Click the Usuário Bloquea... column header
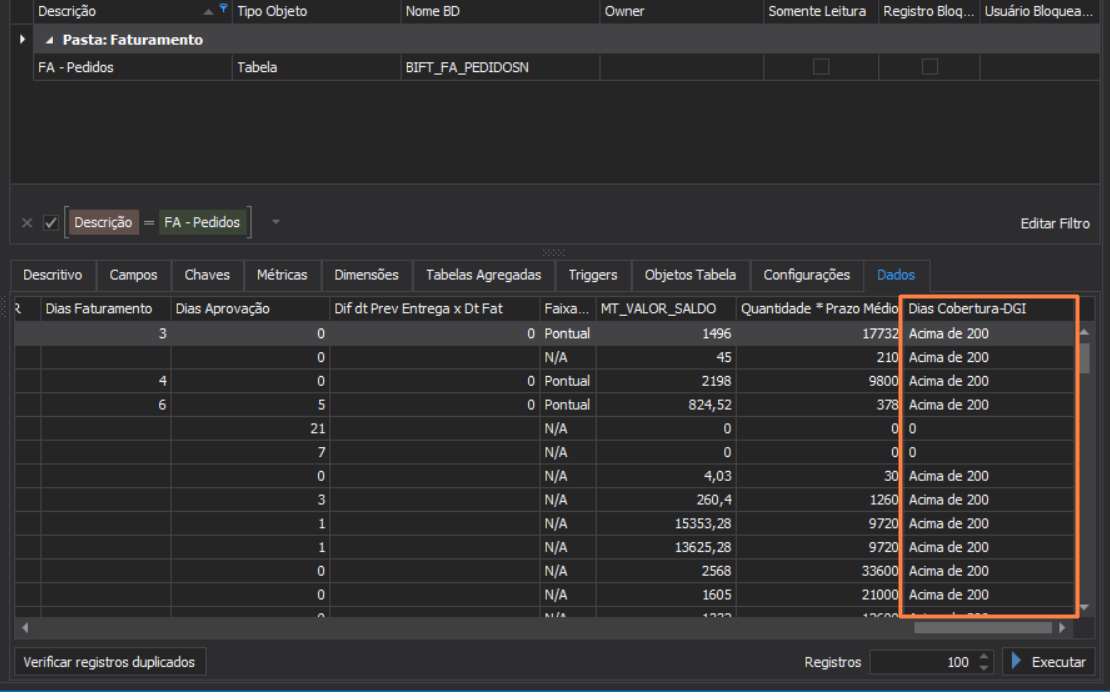The width and height of the screenshot is (1110, 692). (1039, 11)
